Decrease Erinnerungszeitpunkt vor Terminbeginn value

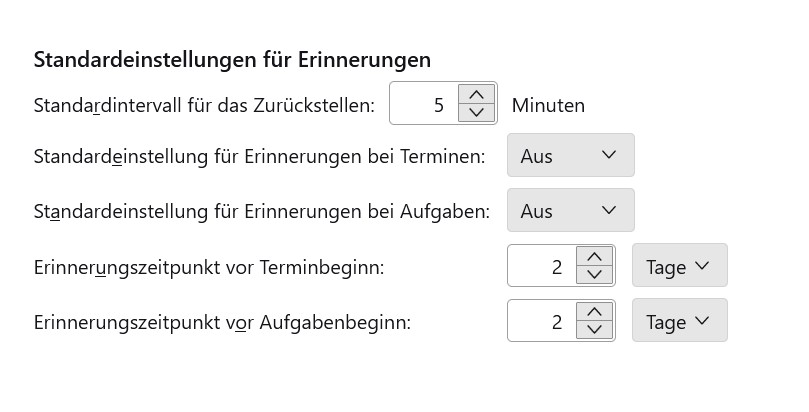pyautogui.click(x=595, y=276)
